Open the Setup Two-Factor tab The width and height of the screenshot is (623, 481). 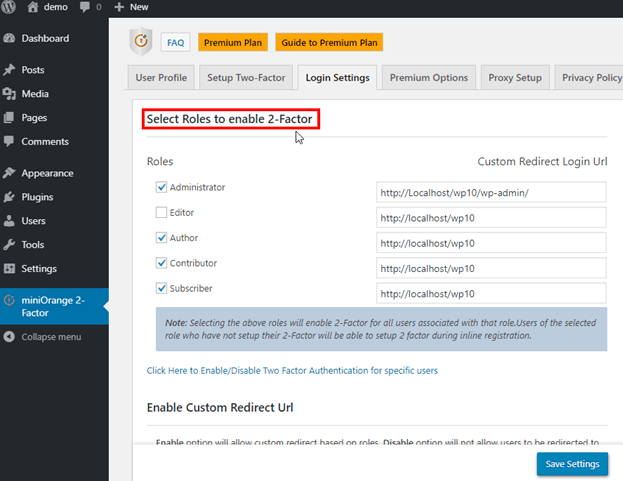click(x=246, y=77)
